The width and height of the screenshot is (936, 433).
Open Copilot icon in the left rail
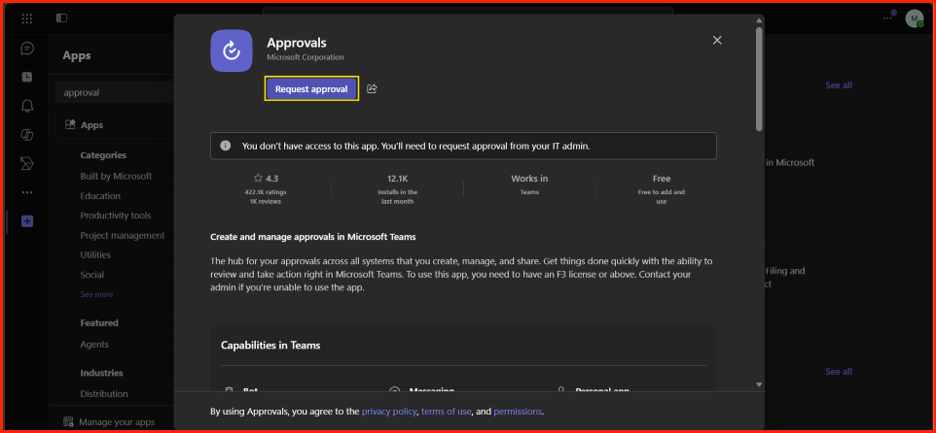pos(27,135)
